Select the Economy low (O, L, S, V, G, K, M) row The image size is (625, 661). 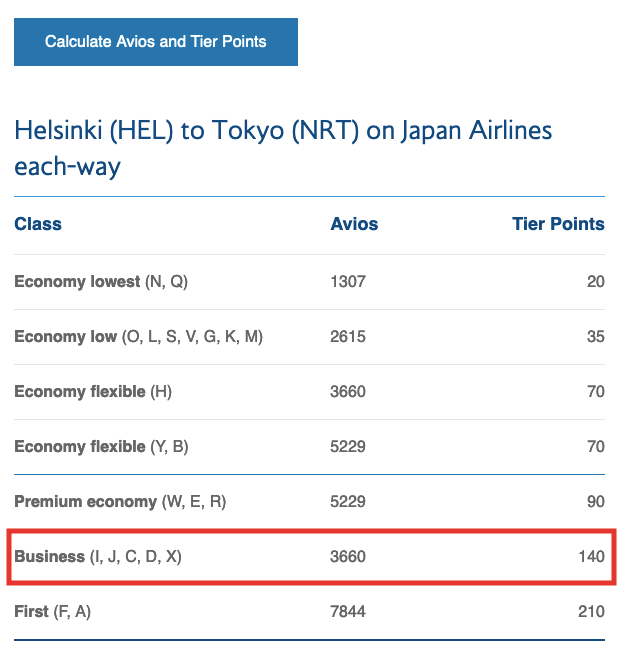(310, 337)
